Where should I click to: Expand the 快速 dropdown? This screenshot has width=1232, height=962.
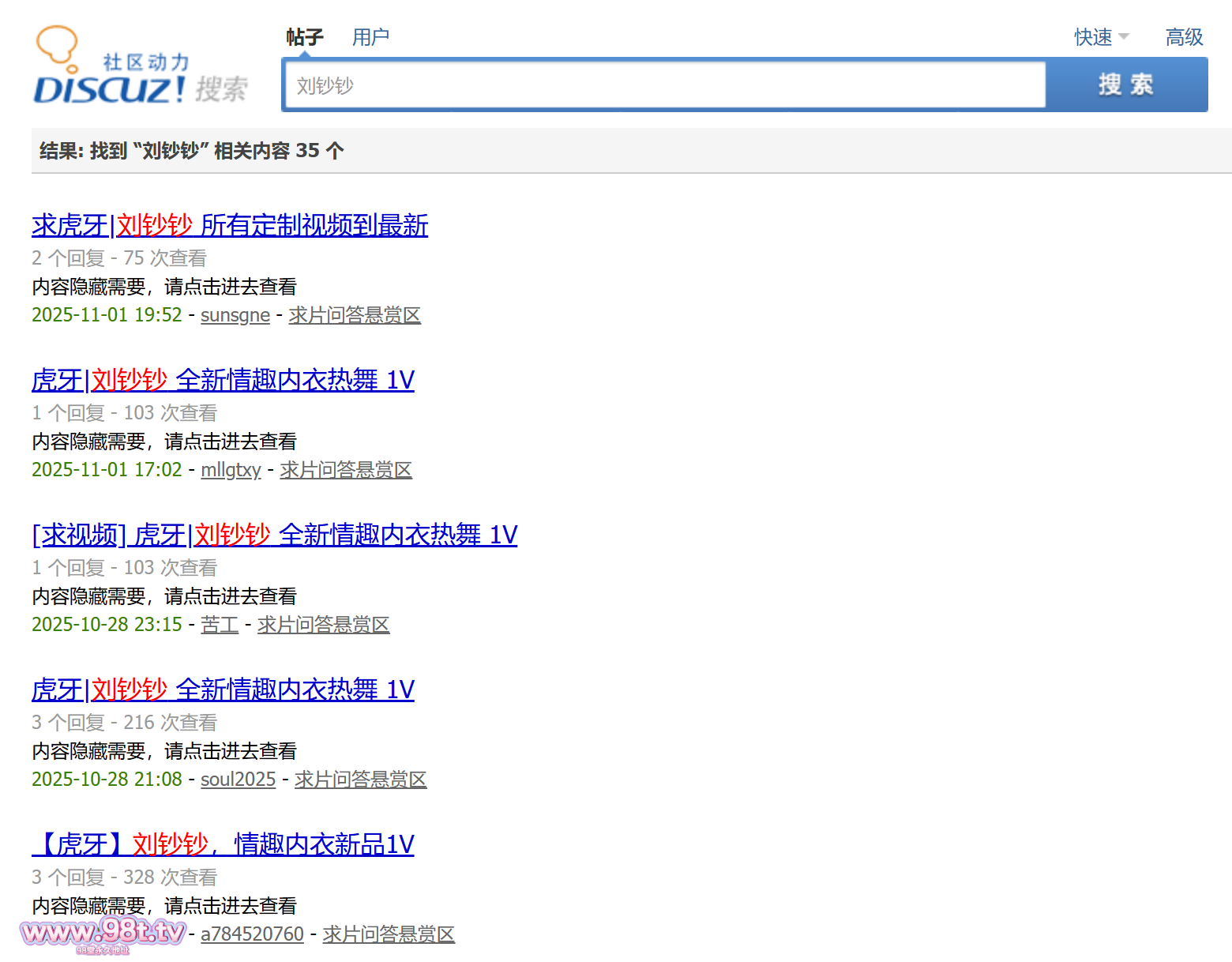pyautogui.click(x=1101, y=37)
